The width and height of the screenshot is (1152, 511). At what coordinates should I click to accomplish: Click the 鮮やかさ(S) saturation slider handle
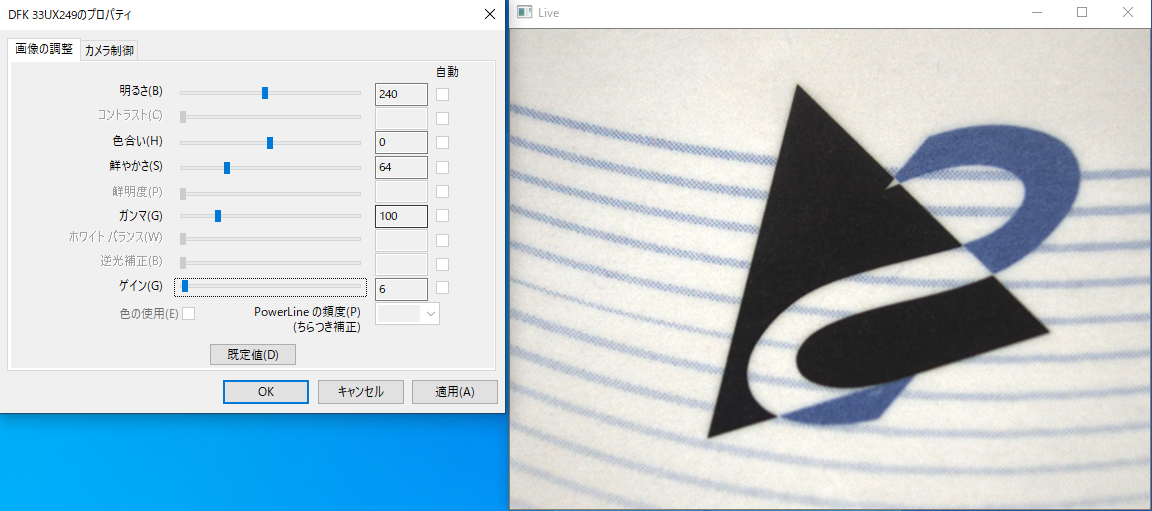point(227,167)
